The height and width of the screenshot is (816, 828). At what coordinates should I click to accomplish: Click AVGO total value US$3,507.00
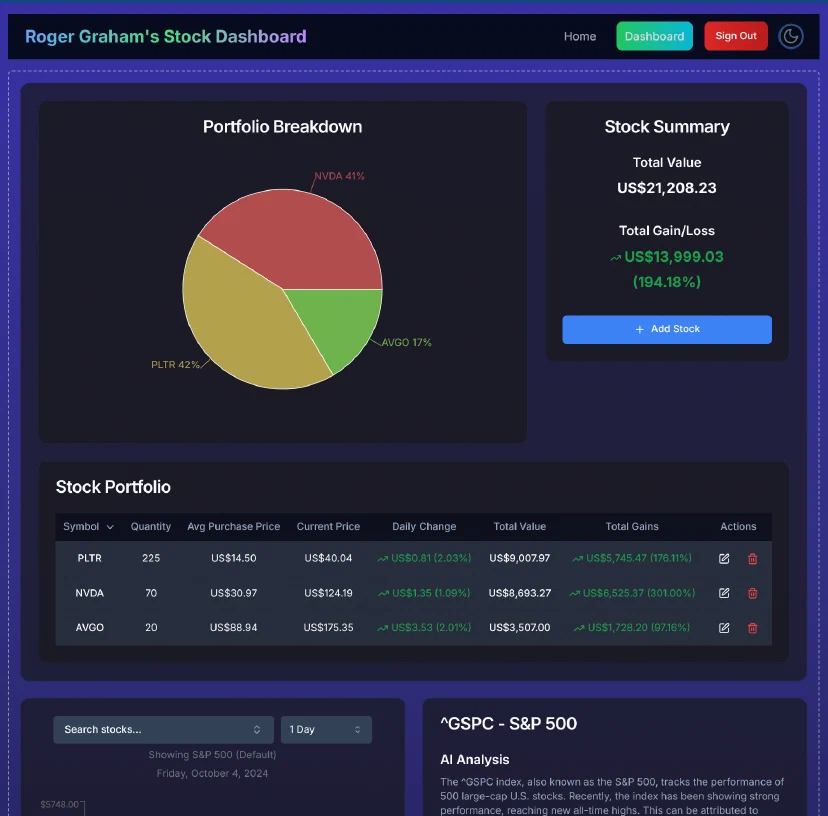pyautogui.click(x=520, y=627)
